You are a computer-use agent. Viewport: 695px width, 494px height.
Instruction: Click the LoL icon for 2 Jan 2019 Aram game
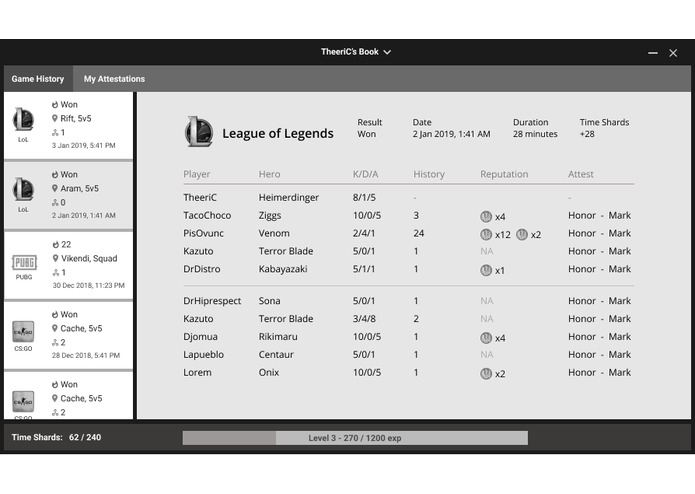pos(23,189)
